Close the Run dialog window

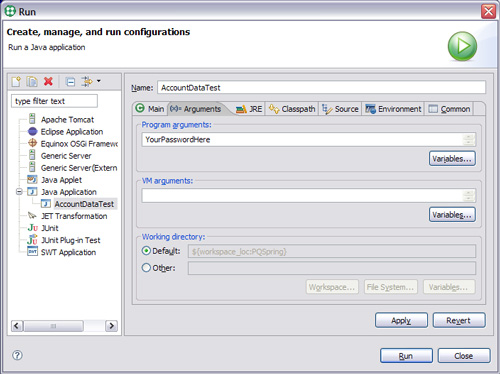pos(488,11)
